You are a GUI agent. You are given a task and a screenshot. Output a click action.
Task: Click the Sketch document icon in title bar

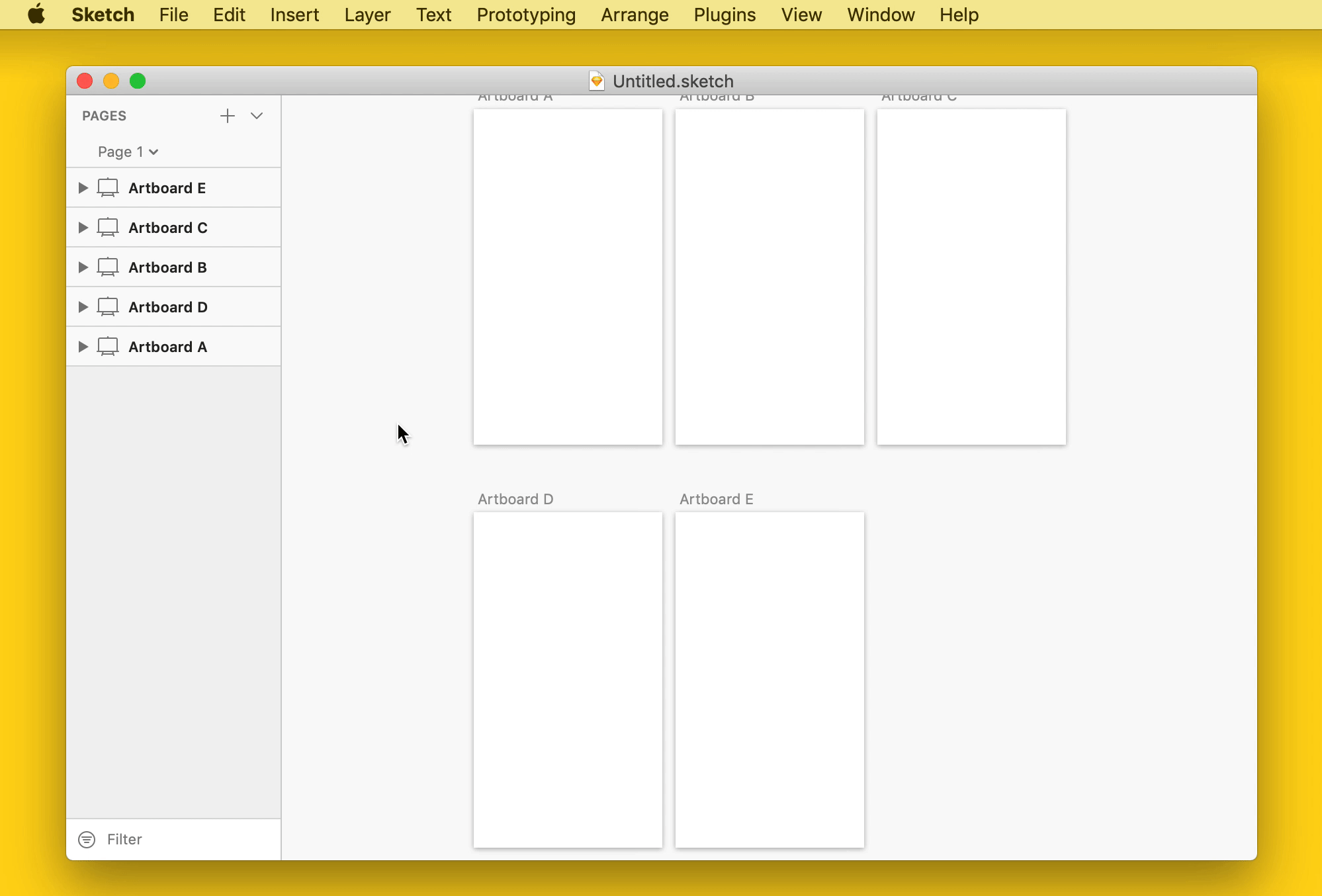[596, 81]
